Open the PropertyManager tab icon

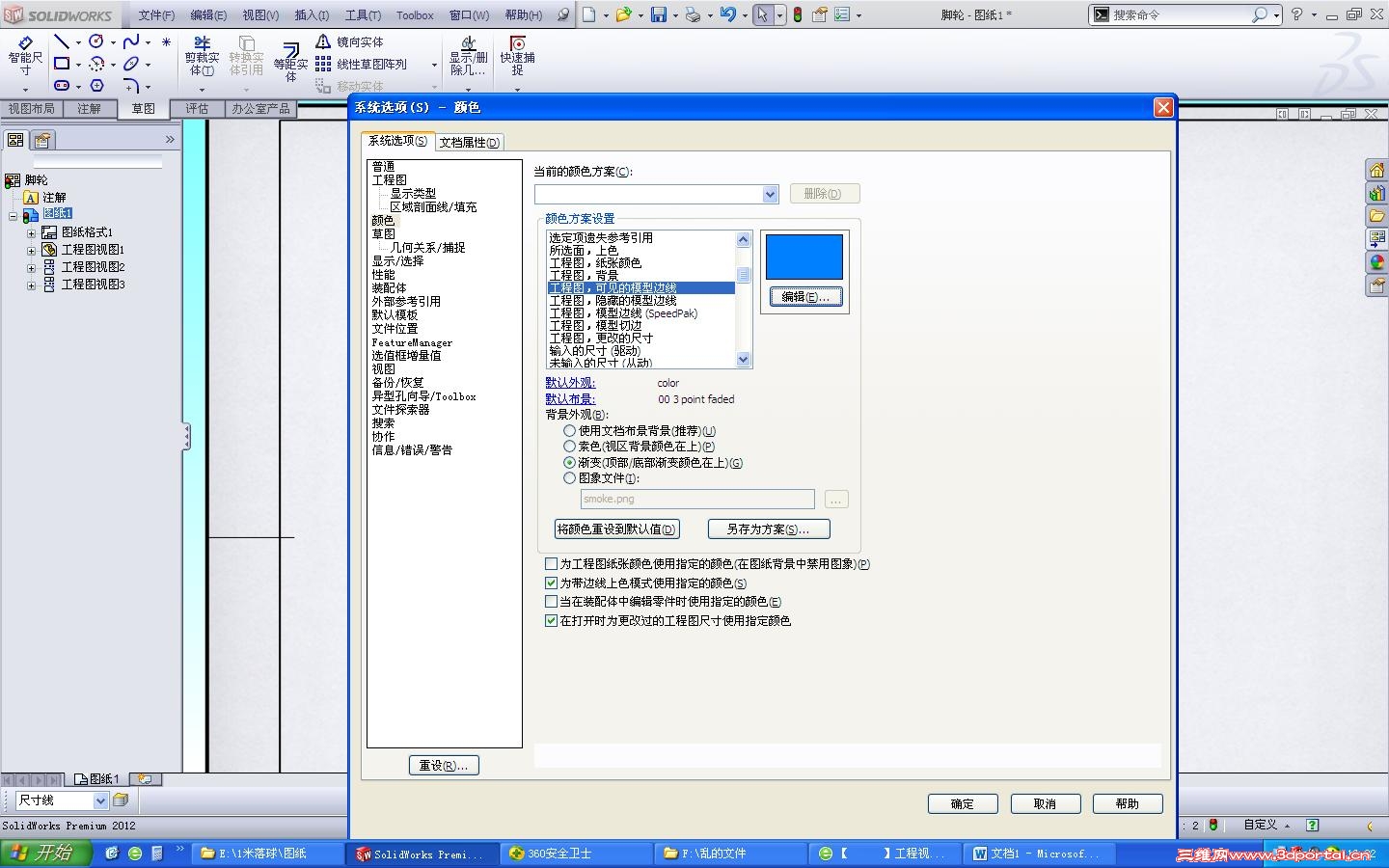(x=41, y=140)
